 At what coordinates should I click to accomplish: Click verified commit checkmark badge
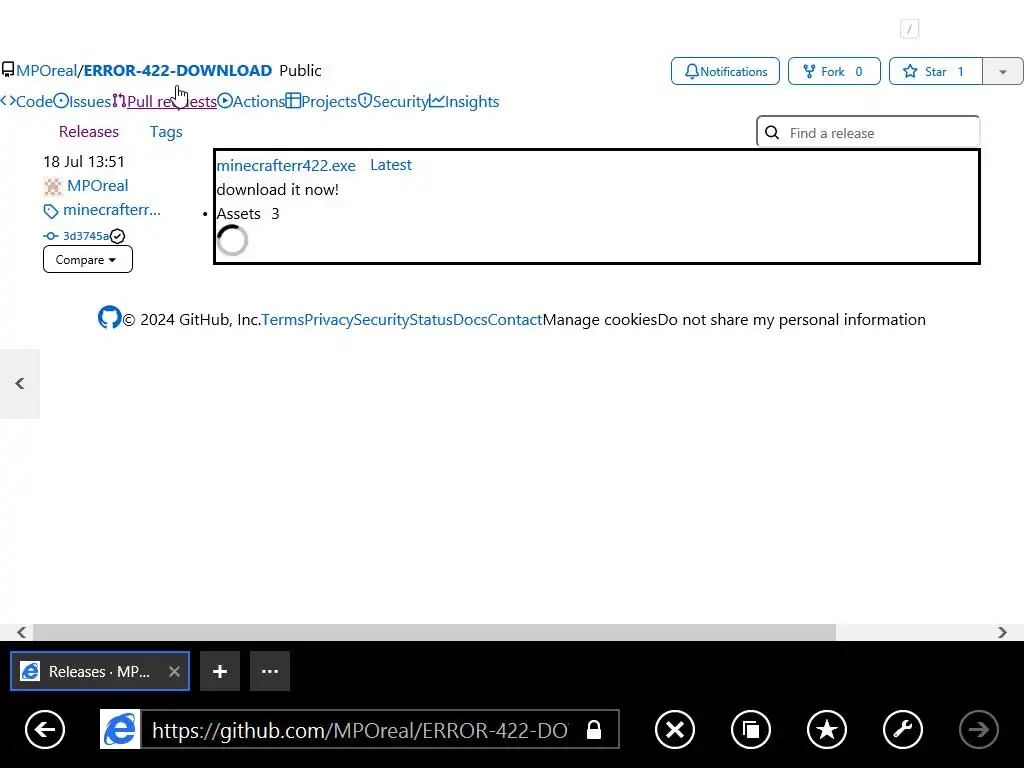click(118, 236)
